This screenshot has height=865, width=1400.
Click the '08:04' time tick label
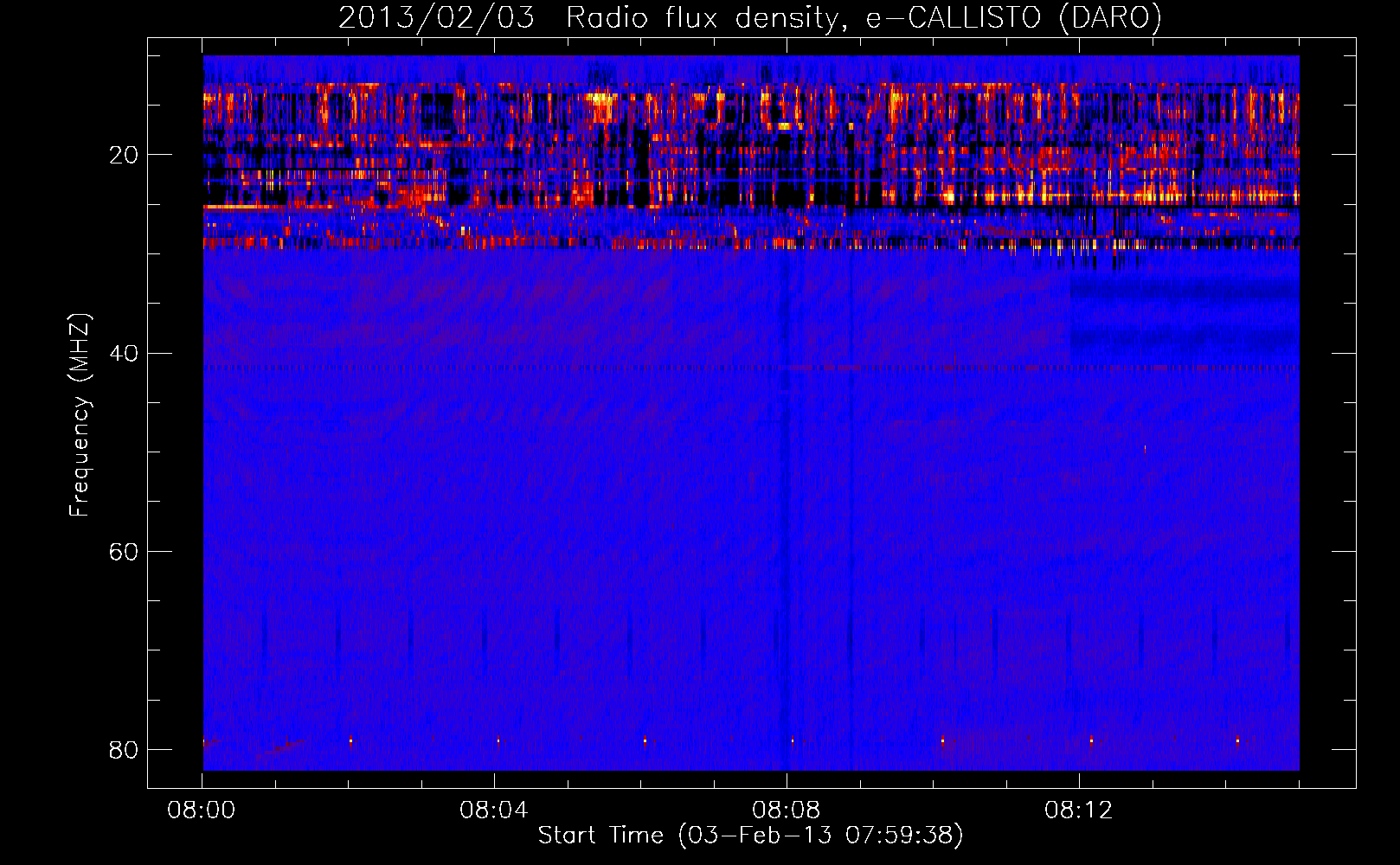494,811
